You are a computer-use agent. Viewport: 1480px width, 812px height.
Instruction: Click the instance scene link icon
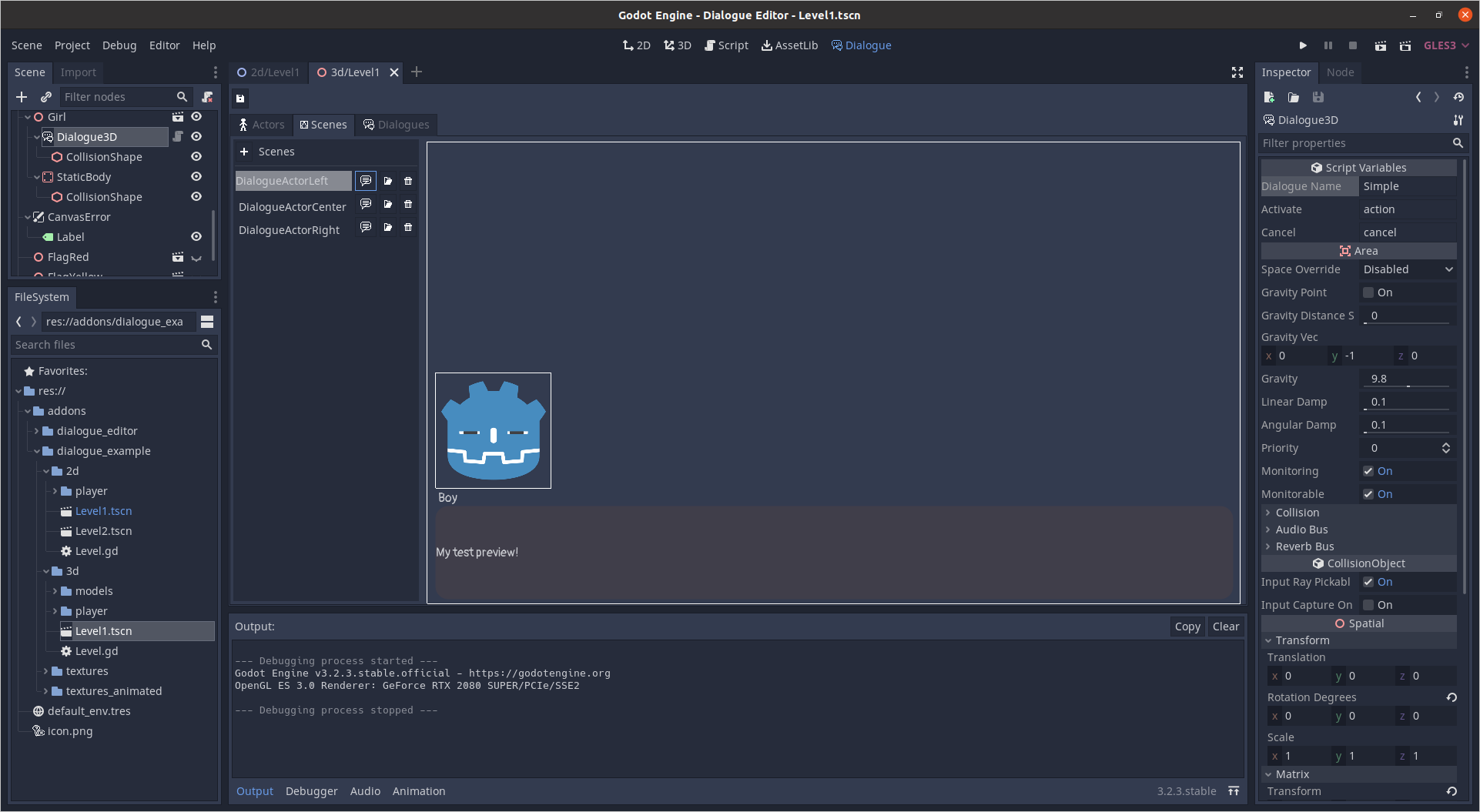(x=46, y=97)
